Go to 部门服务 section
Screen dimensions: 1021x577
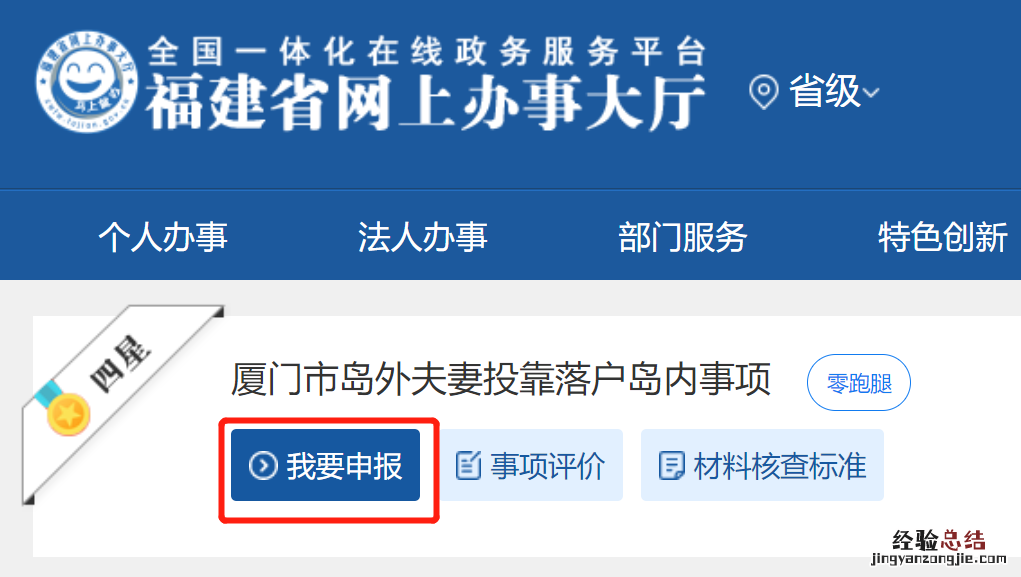(682, 236)
